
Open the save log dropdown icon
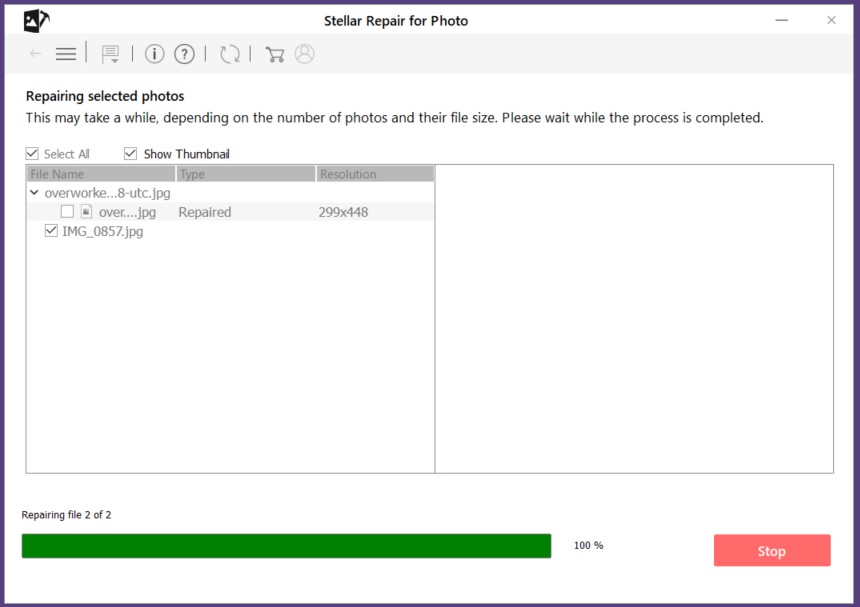(x=110, y=54)
